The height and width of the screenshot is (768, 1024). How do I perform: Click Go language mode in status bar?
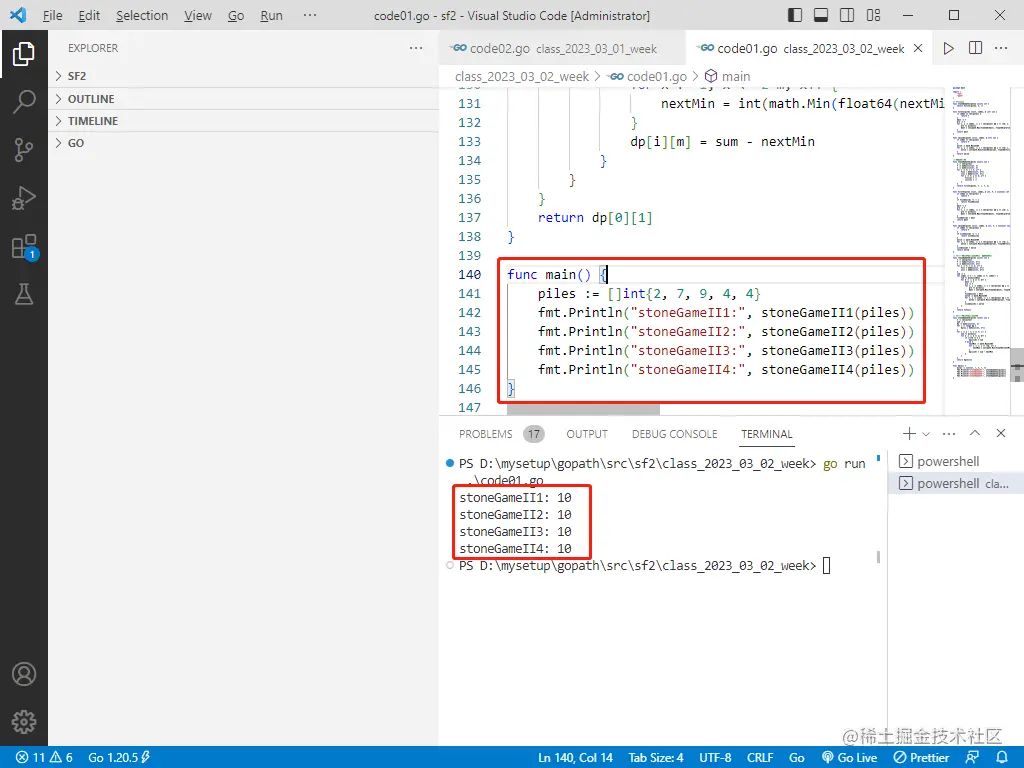point(796,758)
